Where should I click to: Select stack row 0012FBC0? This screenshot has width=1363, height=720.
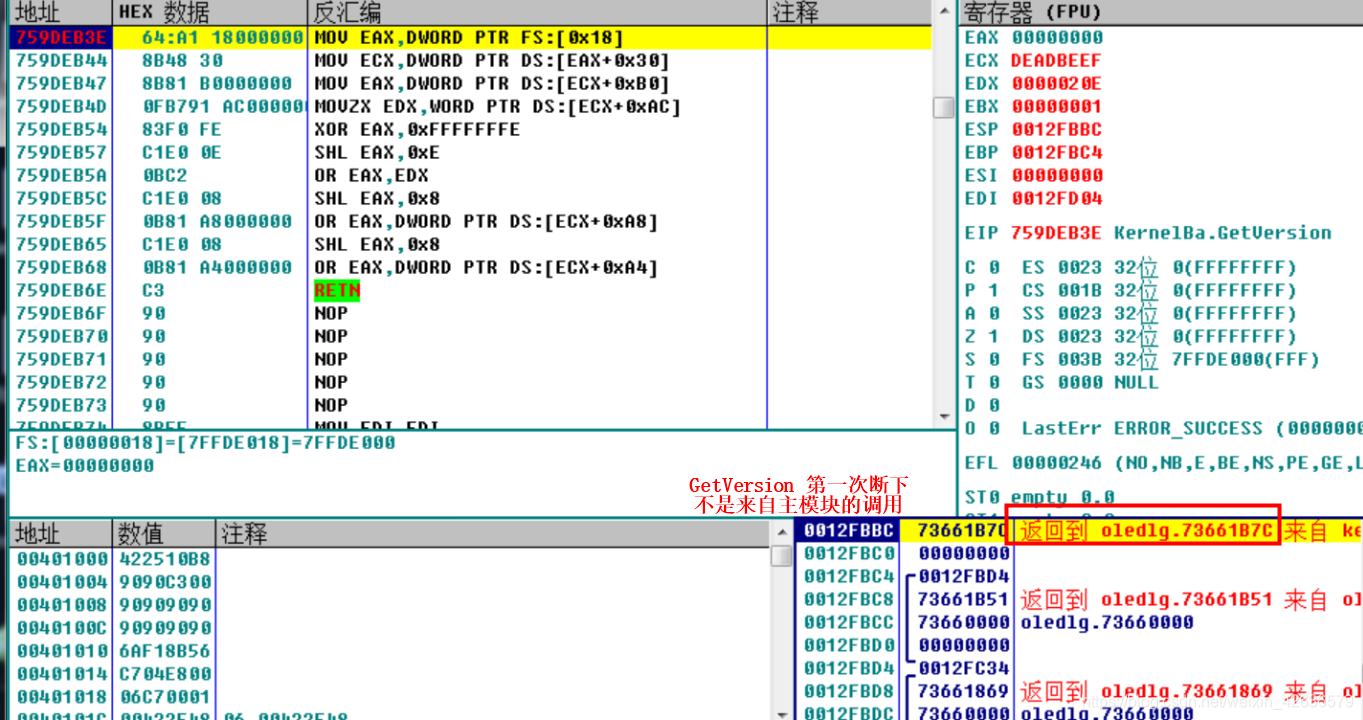tap(1080, 554)
